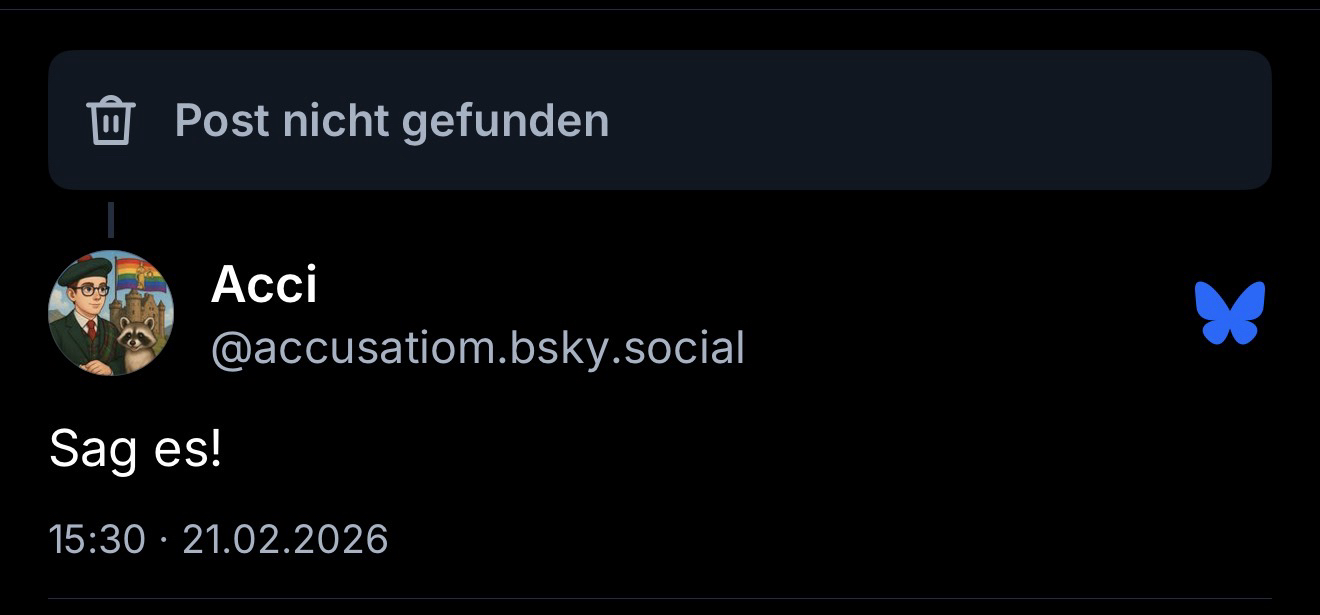Click the date 21.02.2026
The height and width of the screenshot is (615, 1320).
[285, 540]
